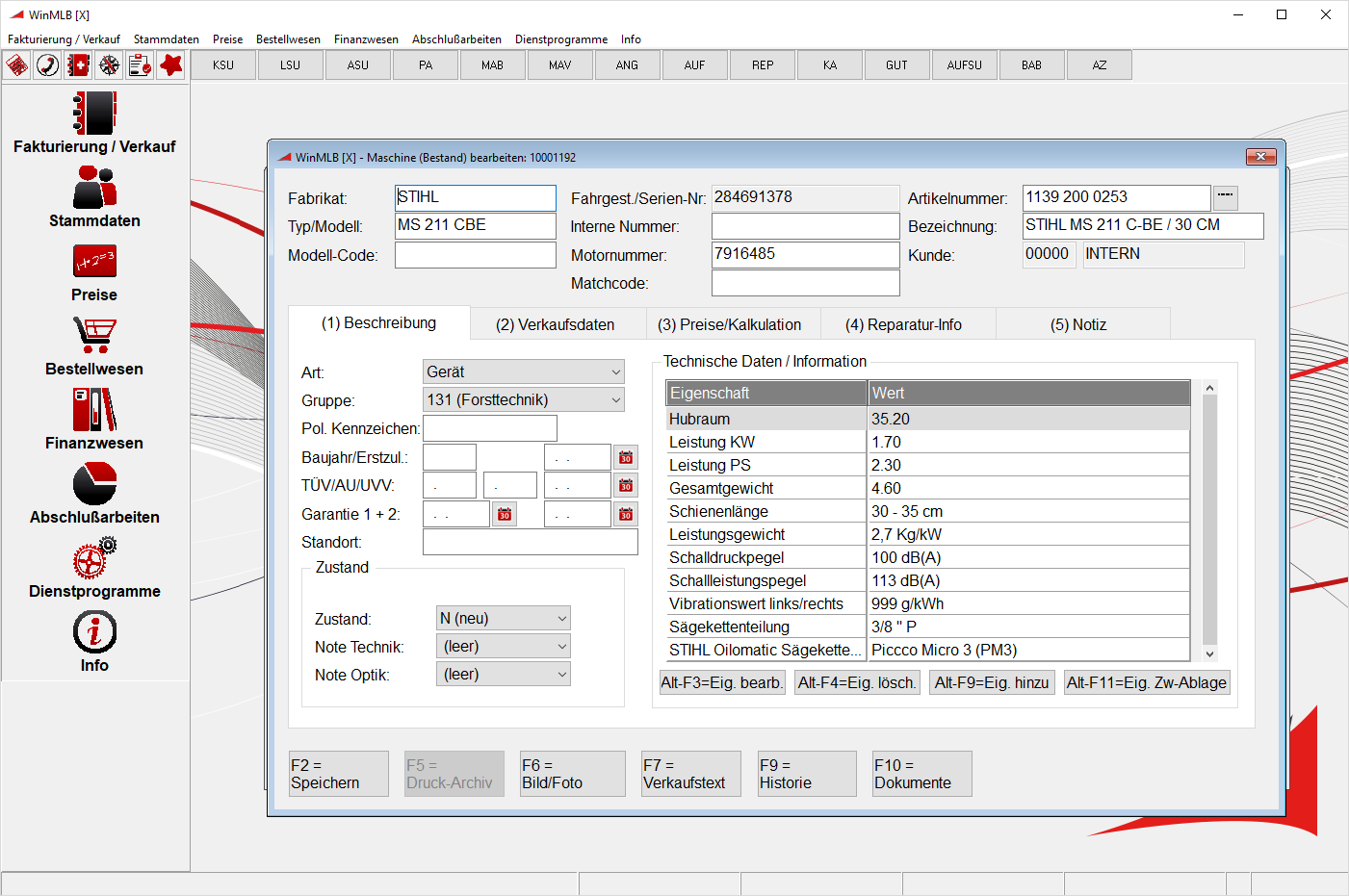The height and width of the screenshot is (896, 1349).
Task: Click F2 = Speichern button
Action: (339, 774)
